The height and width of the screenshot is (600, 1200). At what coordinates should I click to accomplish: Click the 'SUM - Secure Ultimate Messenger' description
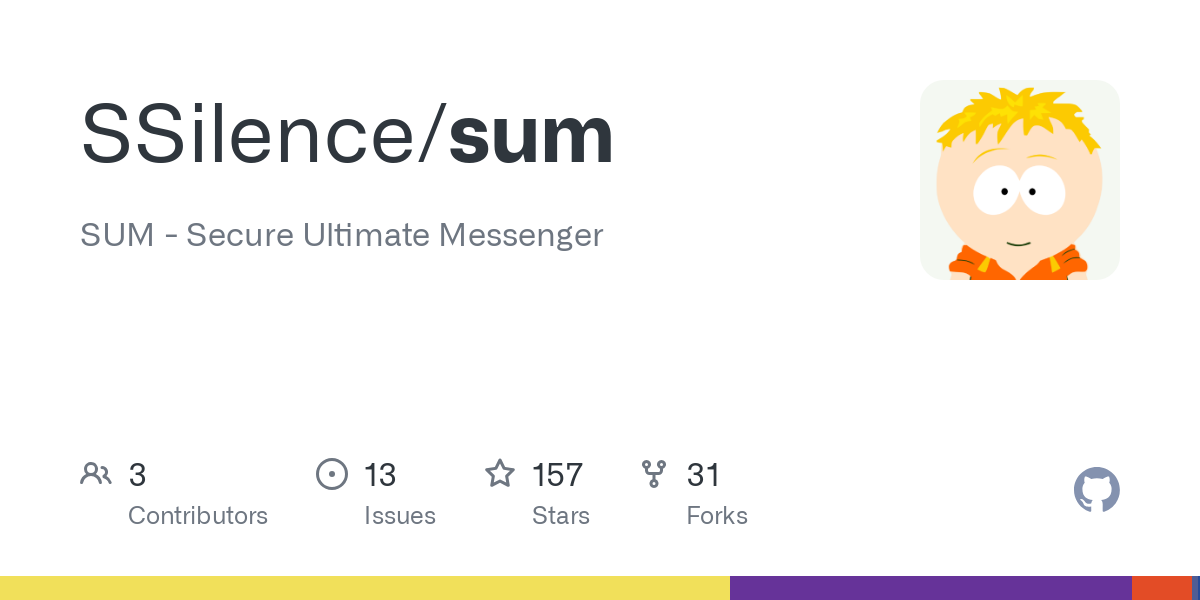click(341, 235)
